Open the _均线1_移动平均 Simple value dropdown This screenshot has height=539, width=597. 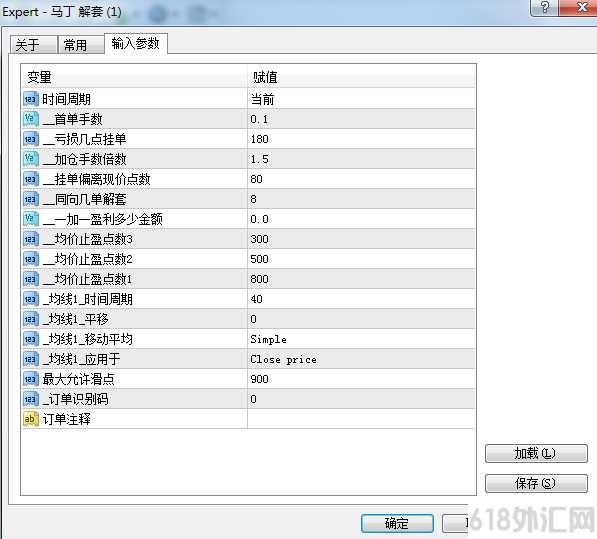[361, 339]
